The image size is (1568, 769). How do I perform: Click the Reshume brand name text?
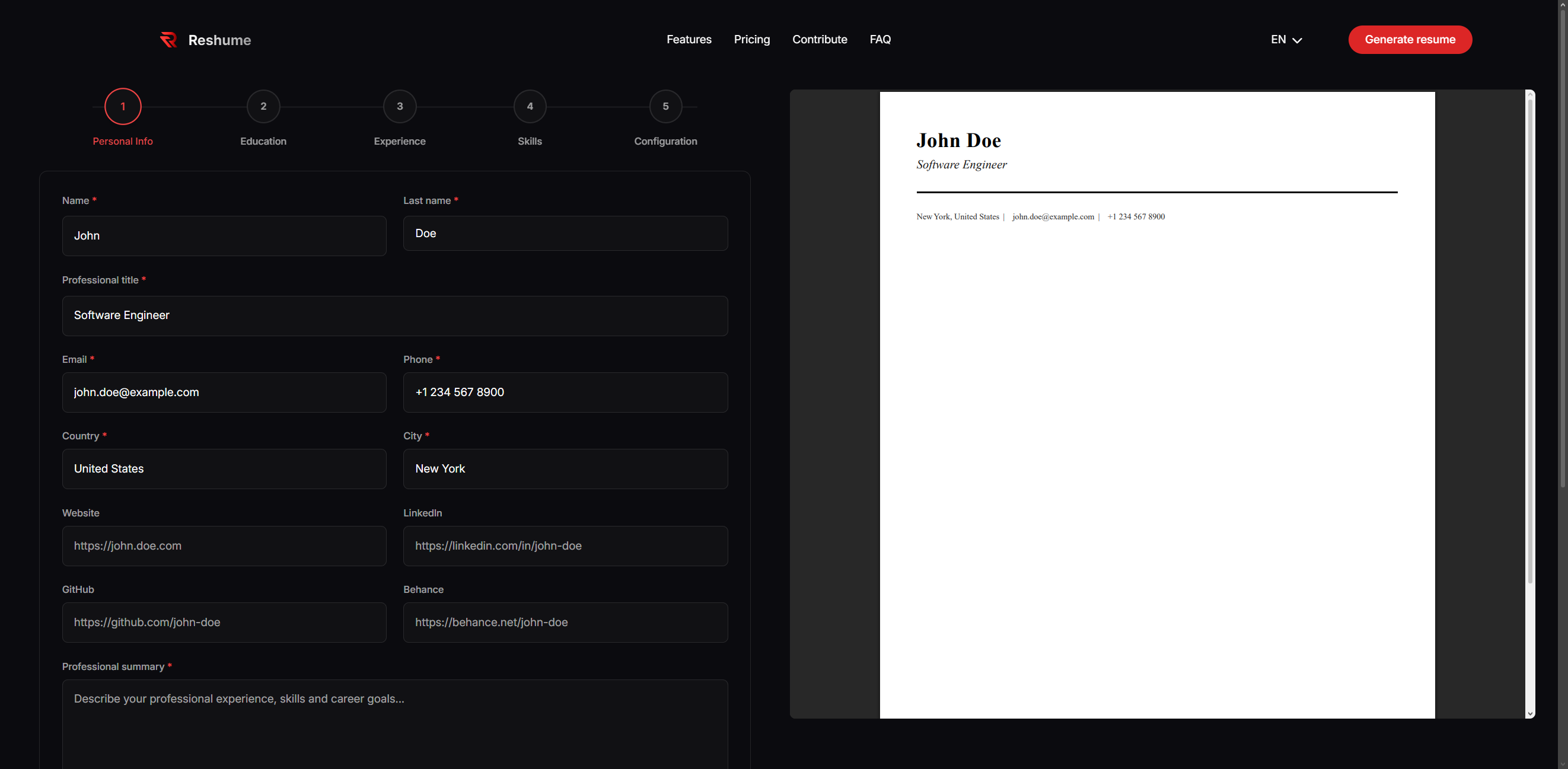pyautogui.click(x=220, y=40)
